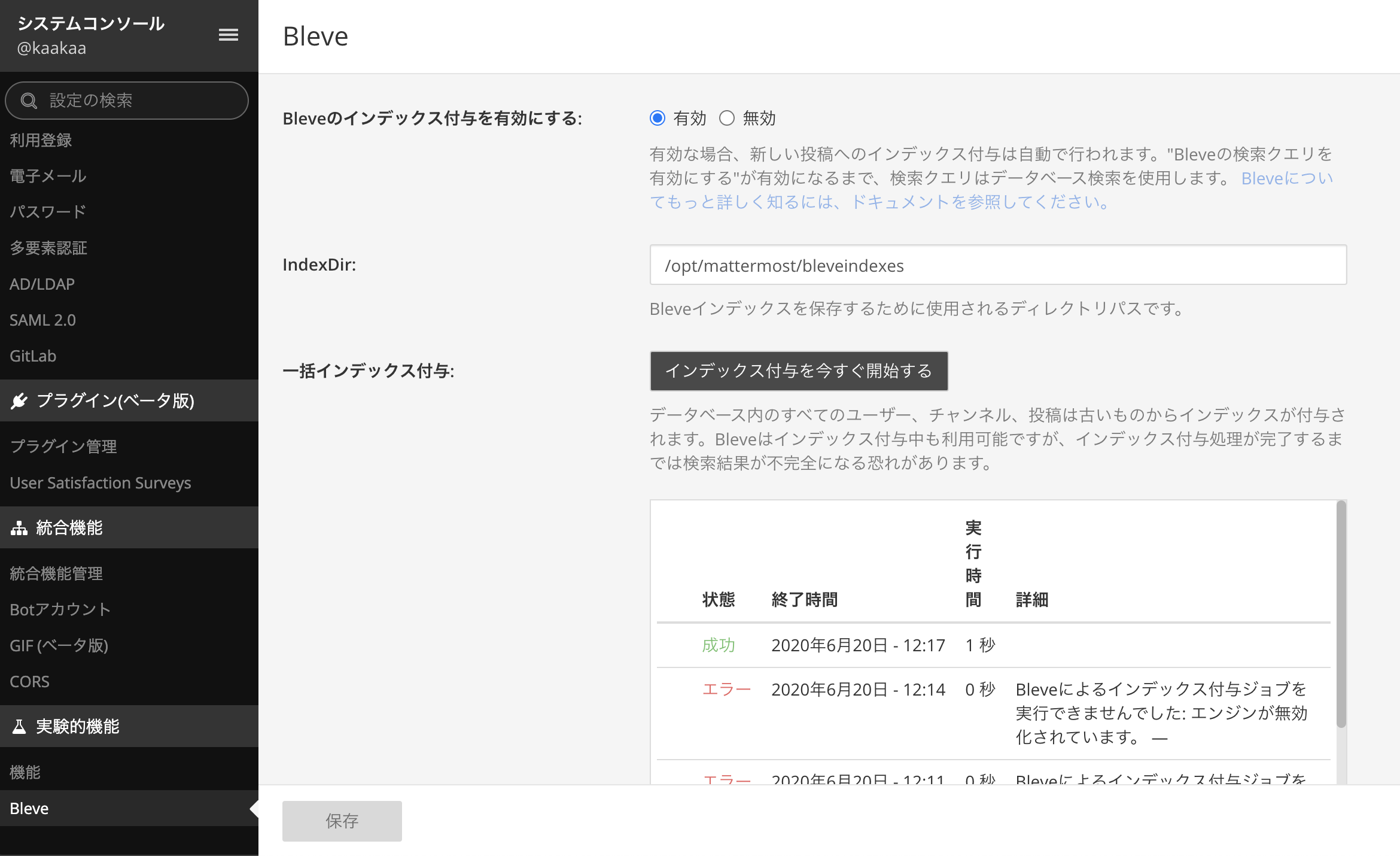
Task: Click the 統合機能 section header
Action: pyautogui.click(x=129, y=527)
